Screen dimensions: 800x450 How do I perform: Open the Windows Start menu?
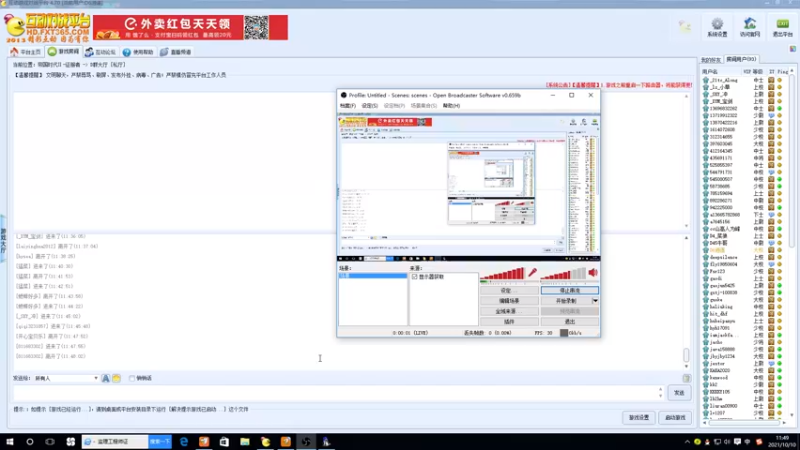[10, 442]
